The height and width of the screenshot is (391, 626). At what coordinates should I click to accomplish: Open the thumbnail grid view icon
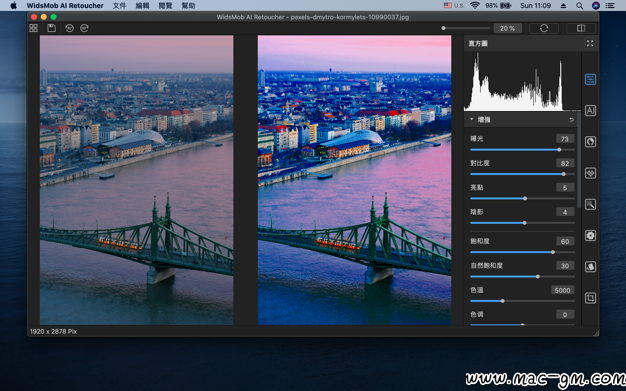[34, 28]
